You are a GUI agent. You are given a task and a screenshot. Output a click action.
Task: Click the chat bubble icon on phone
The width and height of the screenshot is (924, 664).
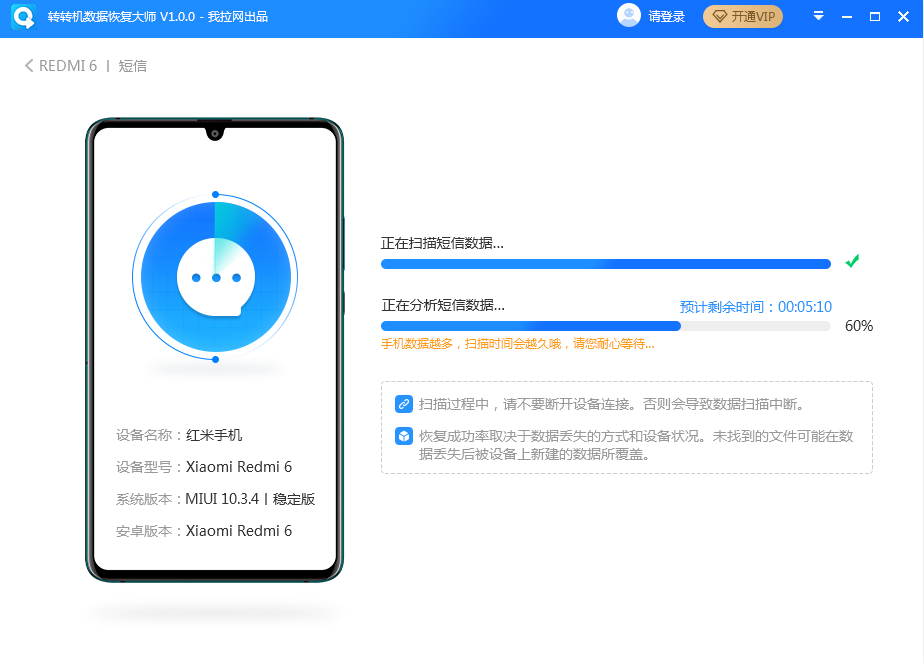[216, 277]
